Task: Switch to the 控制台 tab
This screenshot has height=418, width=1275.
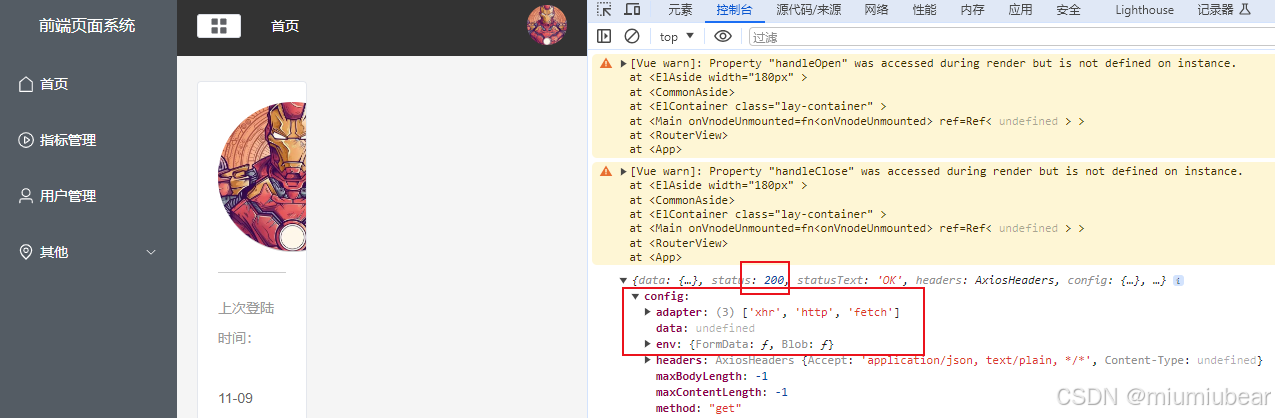Action: (734, 10)
